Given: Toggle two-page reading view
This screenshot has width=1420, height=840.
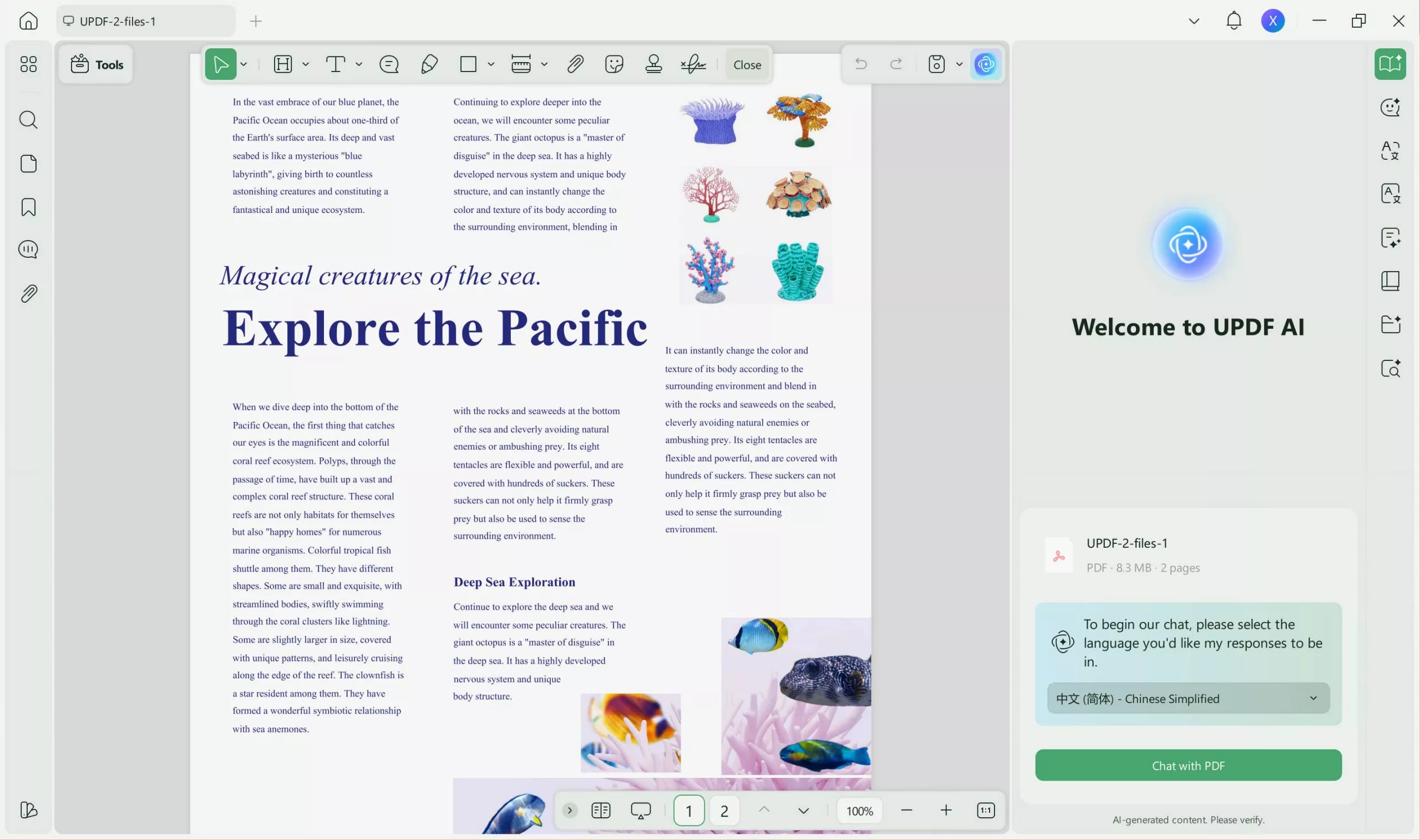Looking at the screenshot, I should [600, 810].
